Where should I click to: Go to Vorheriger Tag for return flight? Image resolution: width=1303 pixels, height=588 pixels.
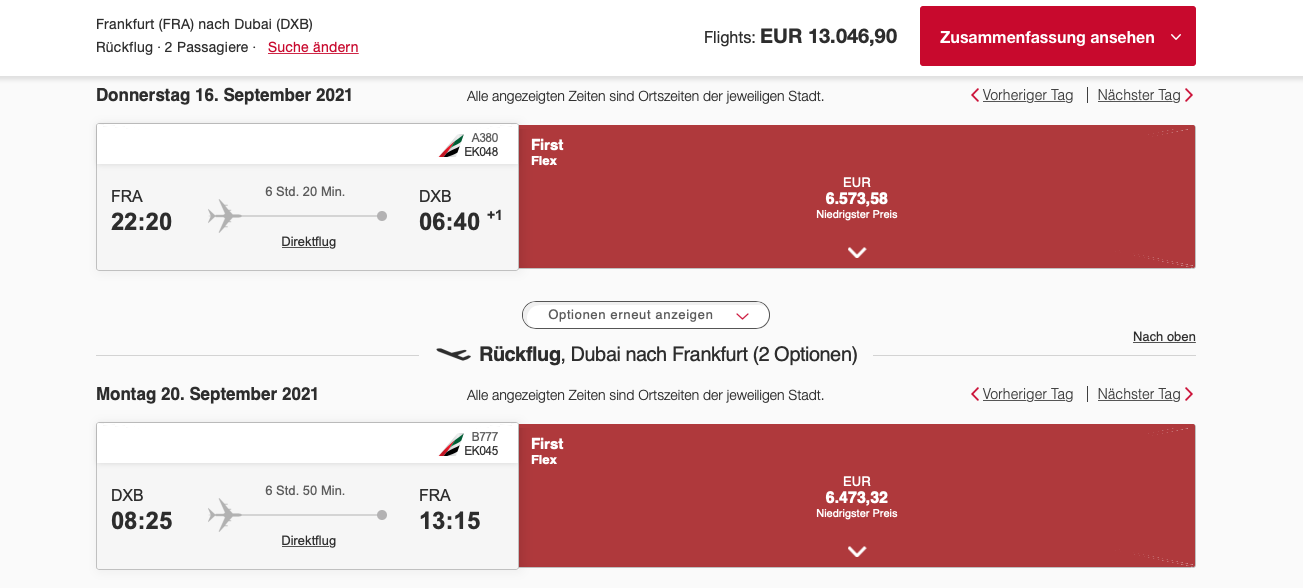click(1027, 395)
